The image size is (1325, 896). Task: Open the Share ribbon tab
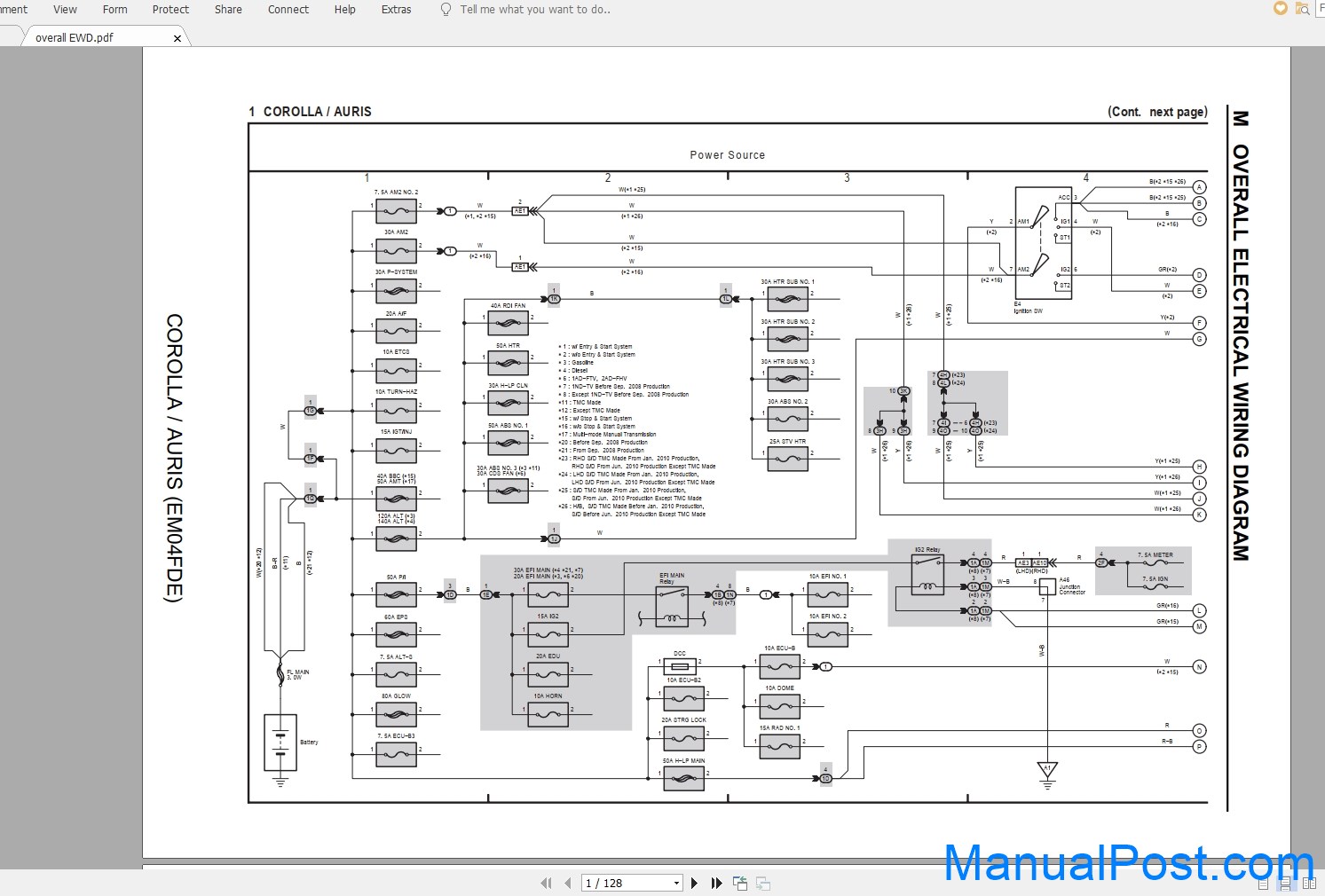[228, 10]
